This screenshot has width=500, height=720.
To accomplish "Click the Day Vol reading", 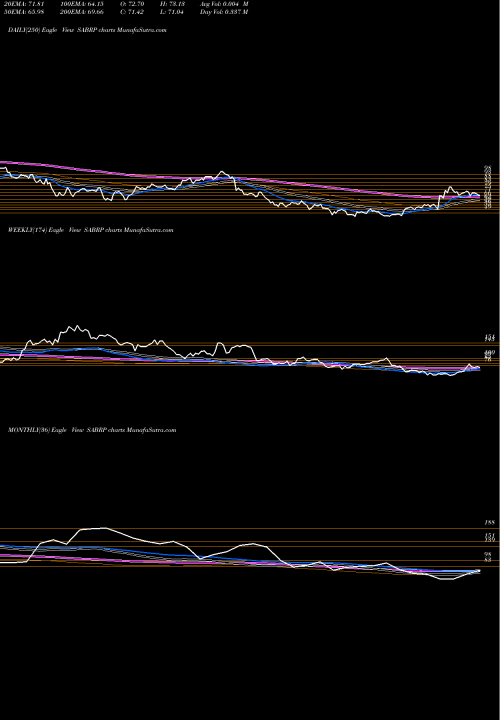I will click(224, 12).
